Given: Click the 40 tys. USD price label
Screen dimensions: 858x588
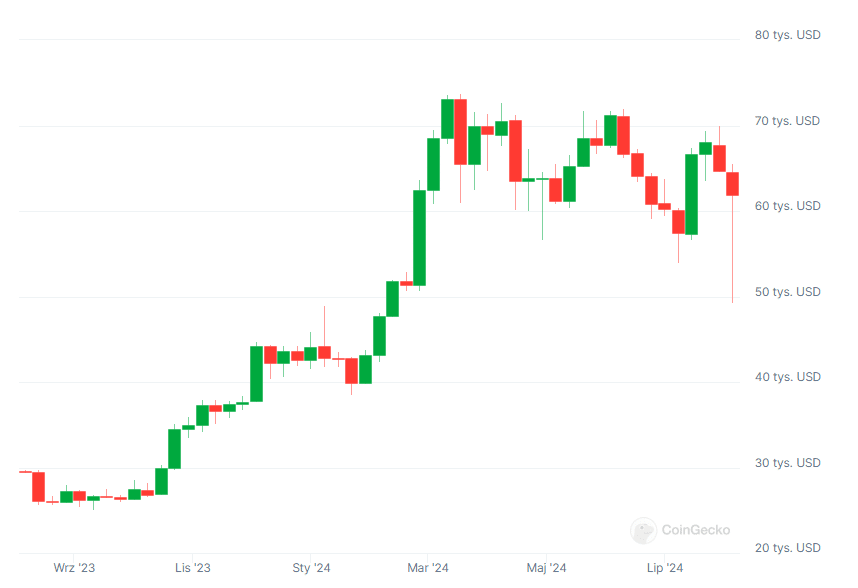Looking at the screenshot, I should 787,377.
